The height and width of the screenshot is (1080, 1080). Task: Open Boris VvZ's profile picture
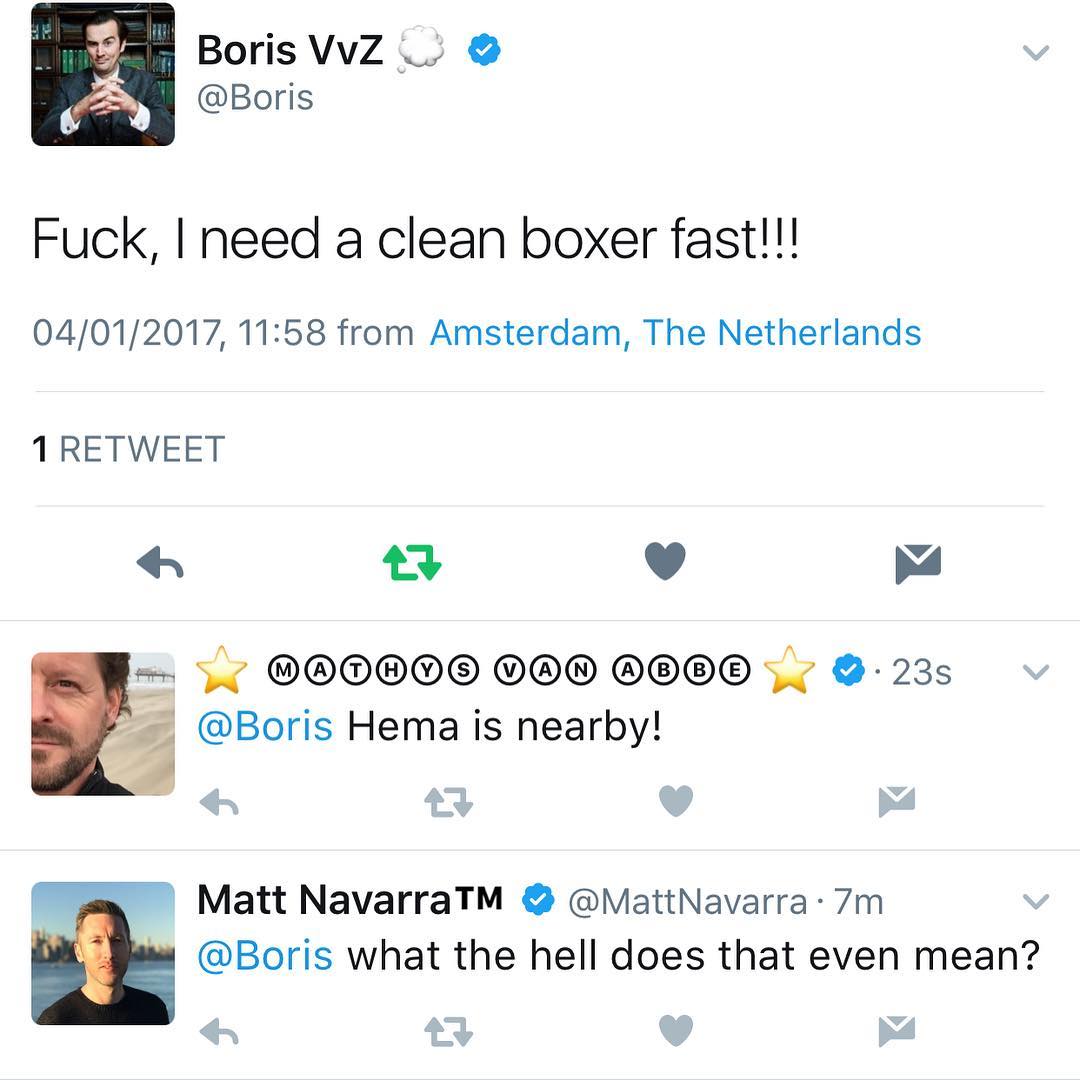103,75
